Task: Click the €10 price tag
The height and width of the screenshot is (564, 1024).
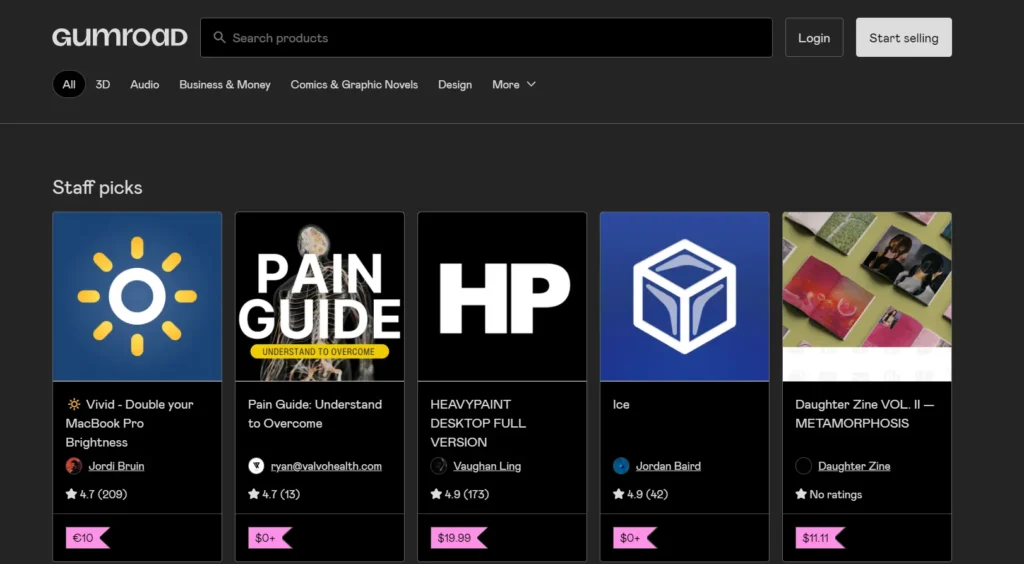Action: 87,538
